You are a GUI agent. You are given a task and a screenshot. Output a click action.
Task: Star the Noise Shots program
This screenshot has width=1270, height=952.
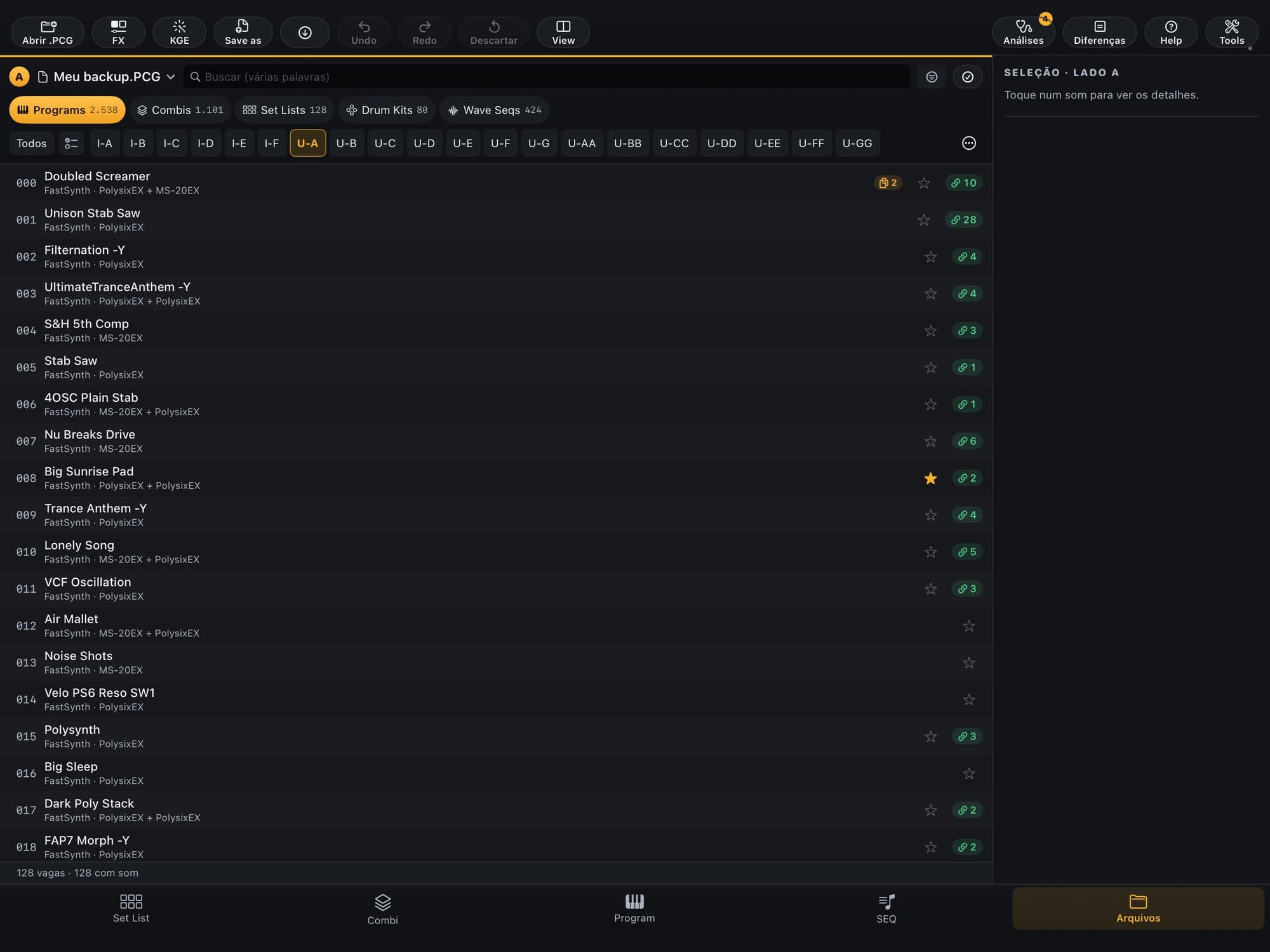click(x=968, y=663)
